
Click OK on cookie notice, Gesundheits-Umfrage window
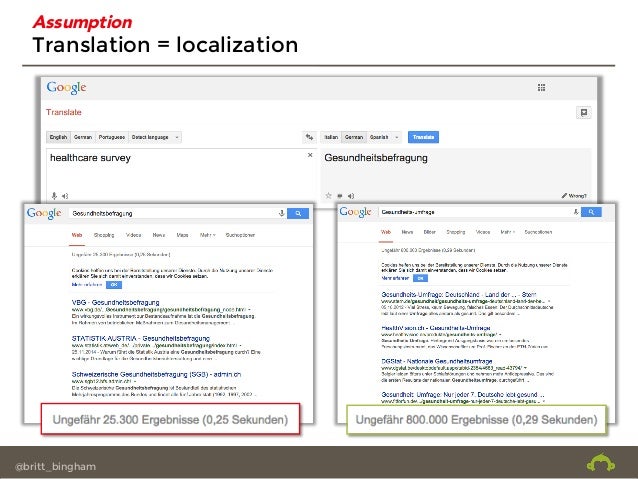click(420, 278)
